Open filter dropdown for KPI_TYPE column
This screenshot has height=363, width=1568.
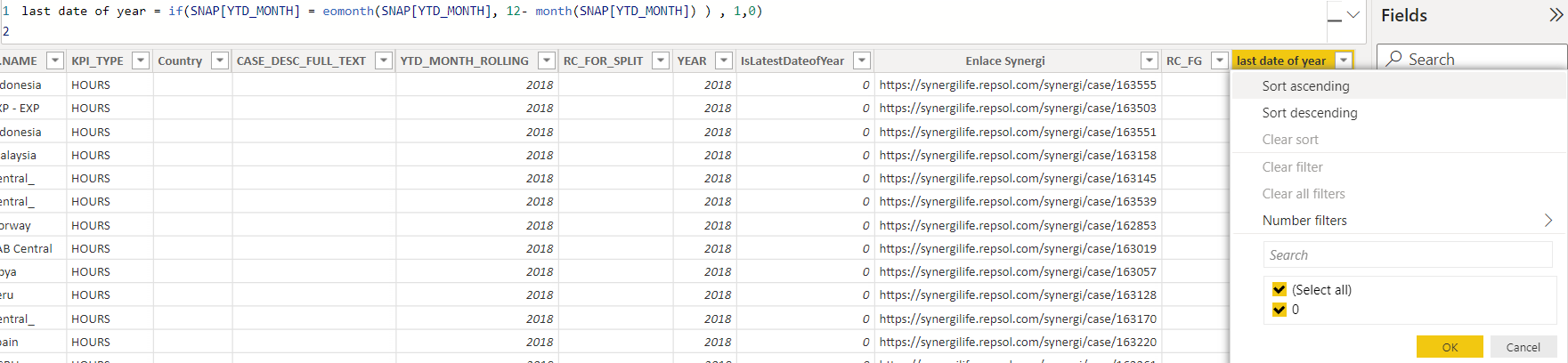141,60
